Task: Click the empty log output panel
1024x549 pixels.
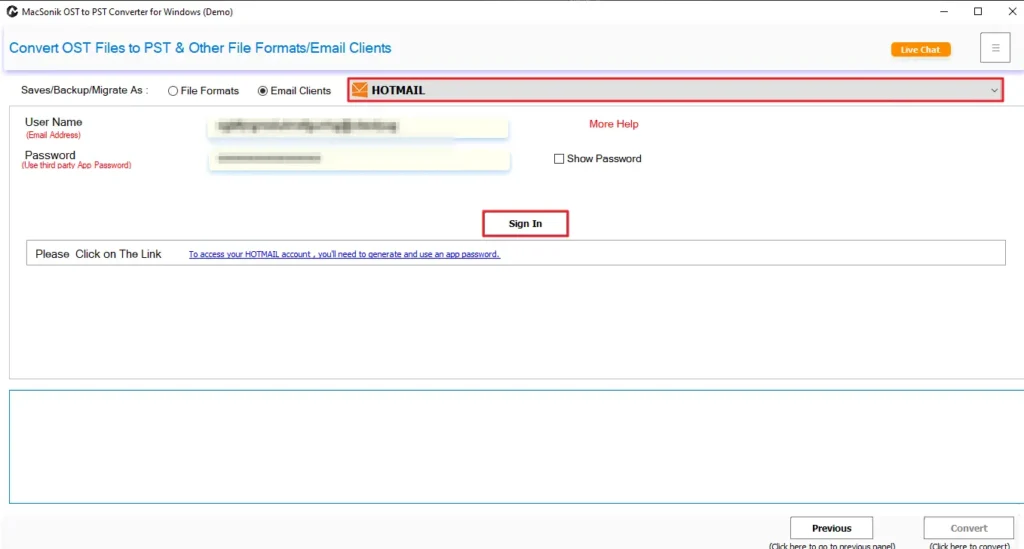Action: coord(516,447)
